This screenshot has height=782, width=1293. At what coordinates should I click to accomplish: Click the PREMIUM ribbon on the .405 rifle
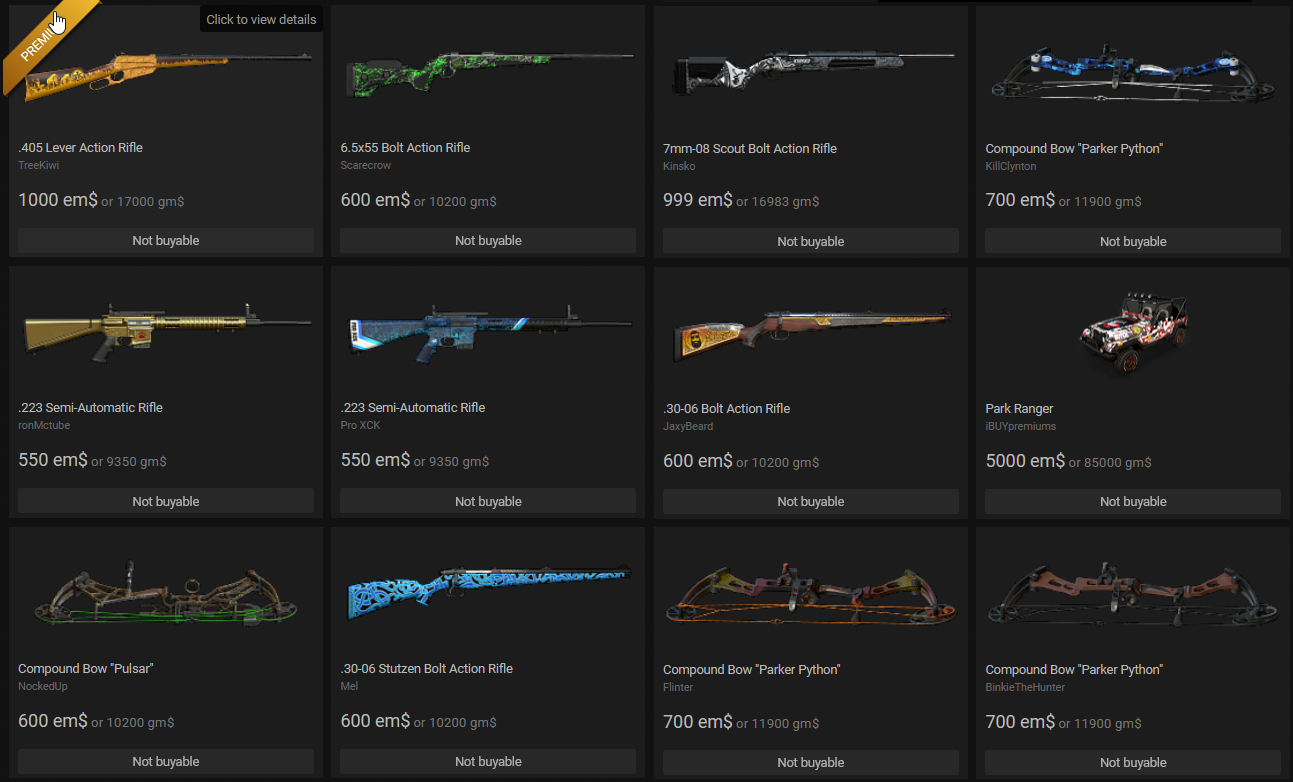45,40
